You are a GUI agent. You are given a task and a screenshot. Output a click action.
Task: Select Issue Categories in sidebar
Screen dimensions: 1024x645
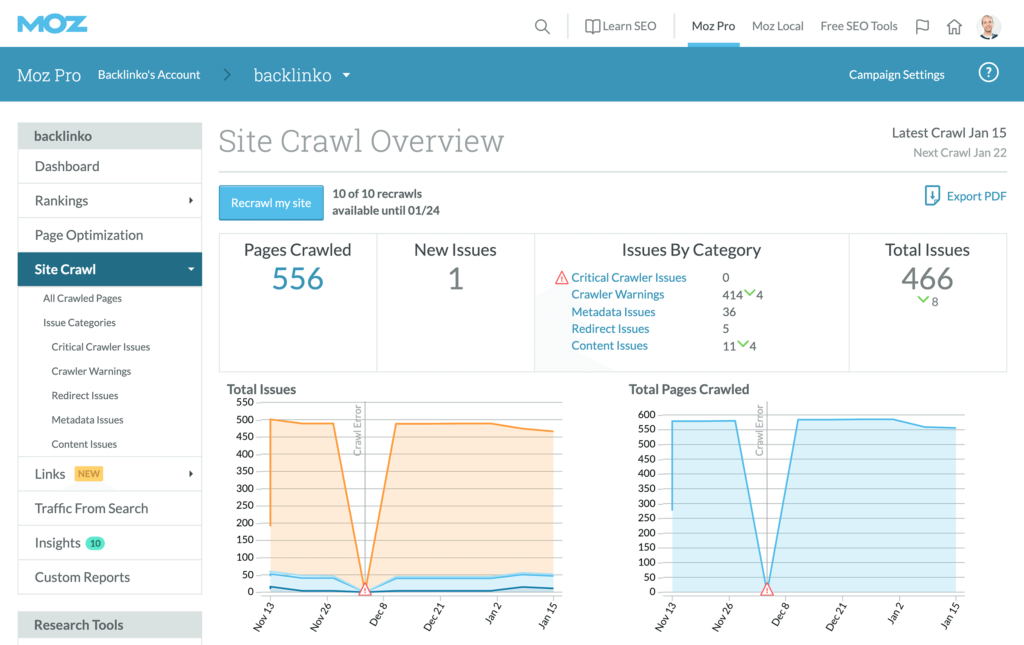pos(79,322)
